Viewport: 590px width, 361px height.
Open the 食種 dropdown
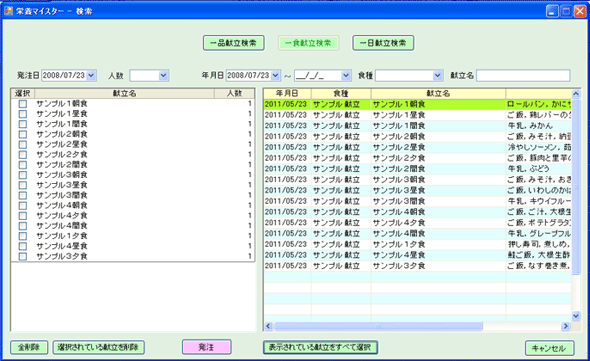pos(437,76)
